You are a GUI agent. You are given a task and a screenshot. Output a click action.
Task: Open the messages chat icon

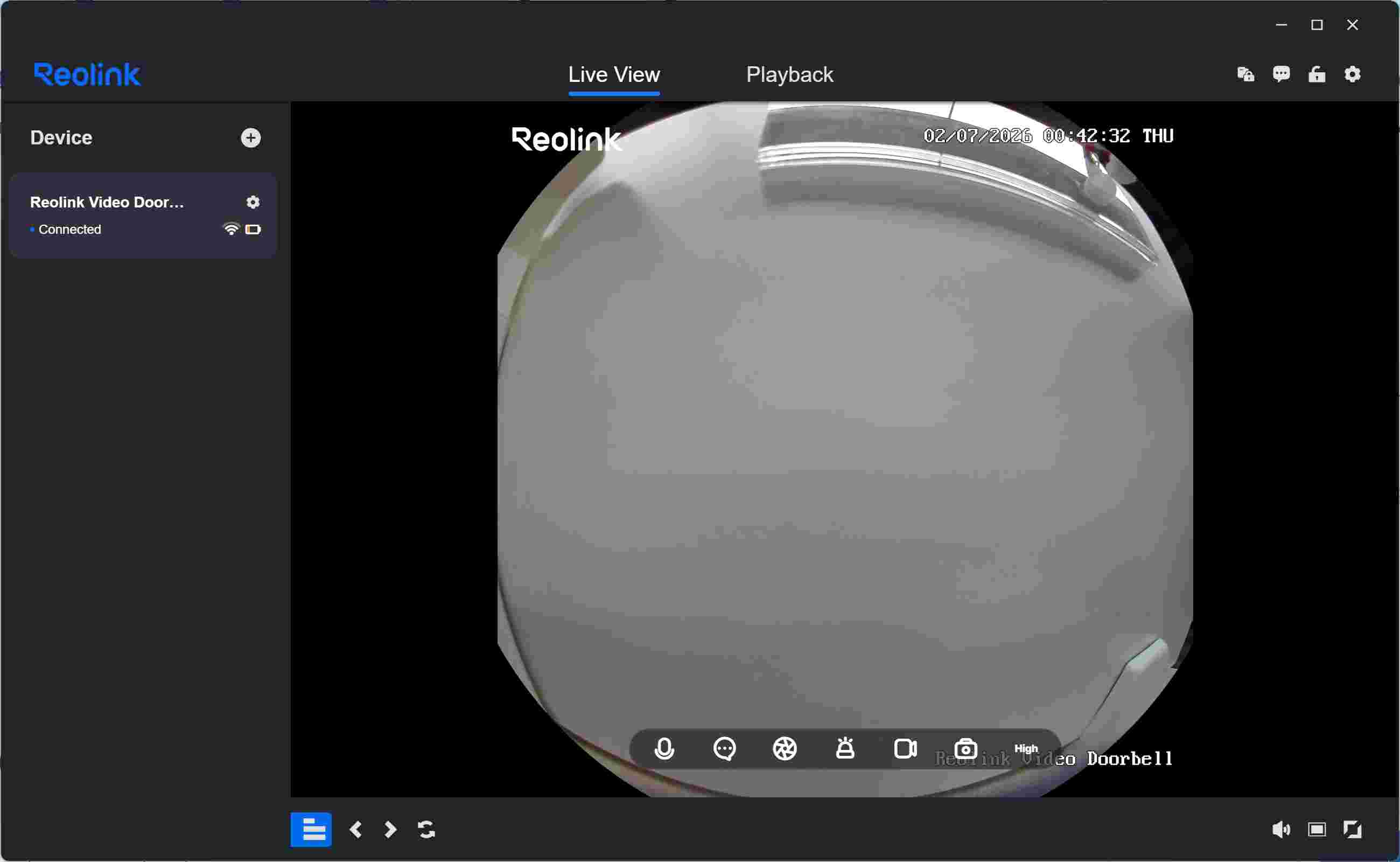(1282, 74)
